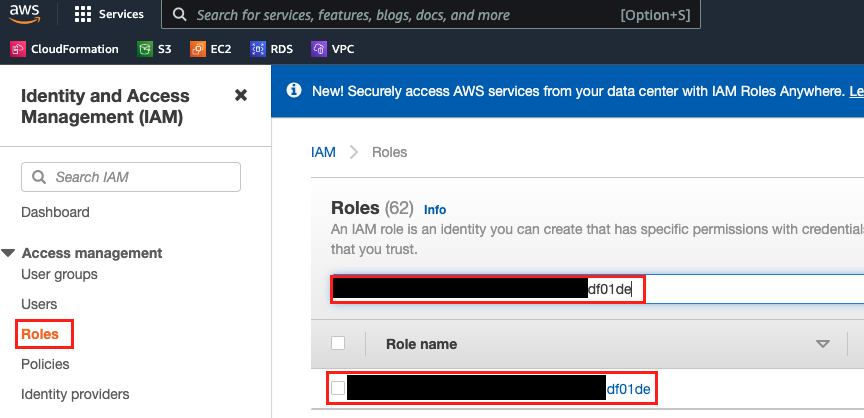Image resolution: width=864 pixels, height=418 pixels.
Task: Click the Info link beside Roles
Action: 435,210
